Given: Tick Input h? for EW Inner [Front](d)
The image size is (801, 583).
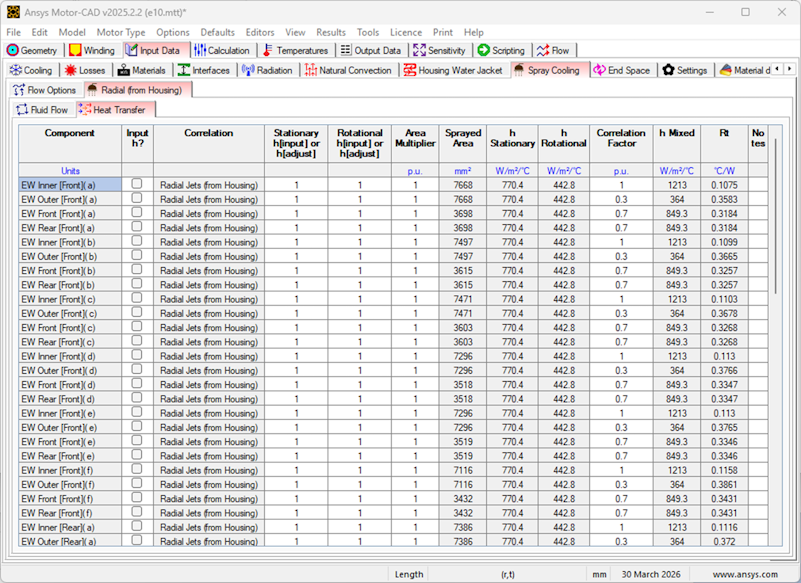Looking at the screenshot, I should pyautogui.click(x=137, y=355).
